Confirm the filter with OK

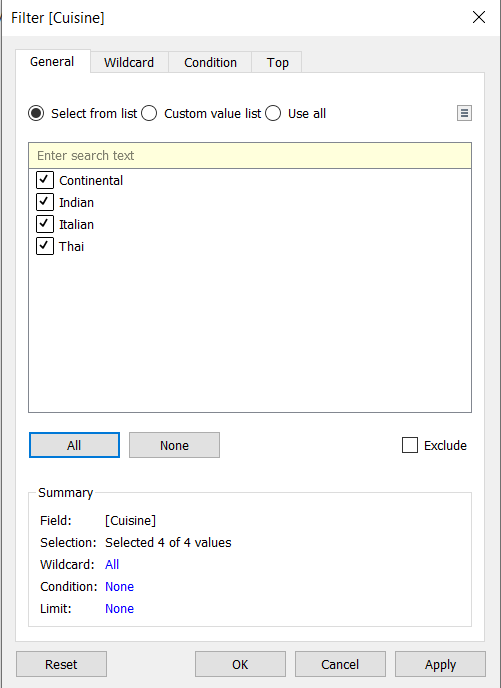(240, 664)
